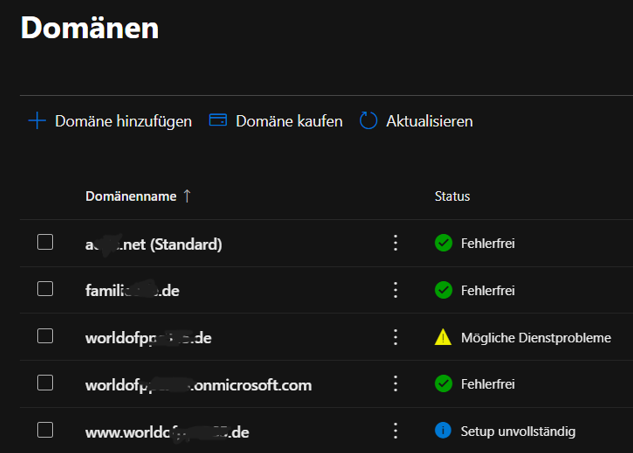Sort by the Domänenname column header

coord(130,196)
